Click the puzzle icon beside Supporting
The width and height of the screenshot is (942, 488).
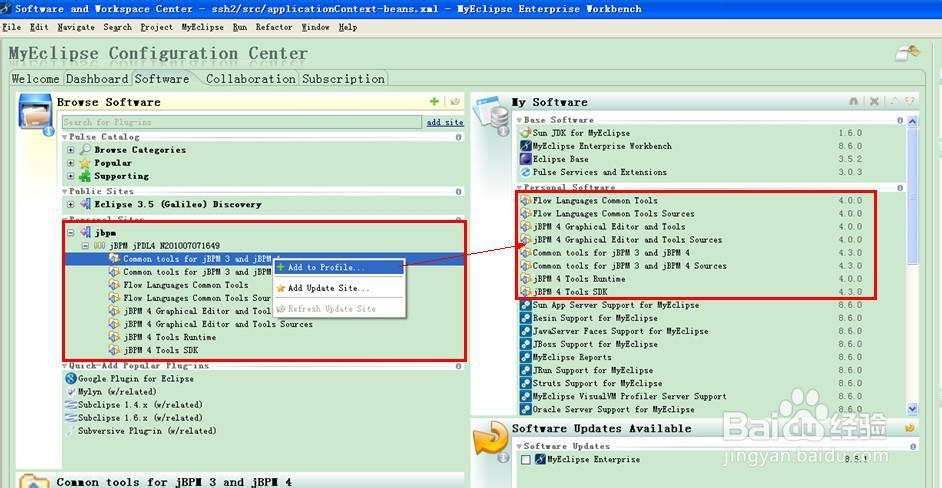(85, 176)
